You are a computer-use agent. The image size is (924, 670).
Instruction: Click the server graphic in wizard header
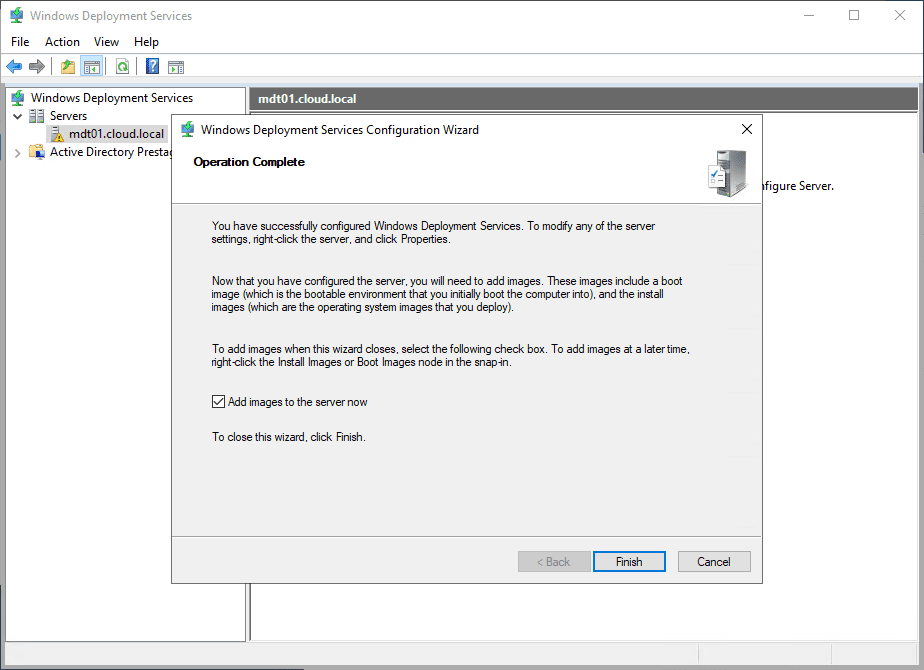728,173
